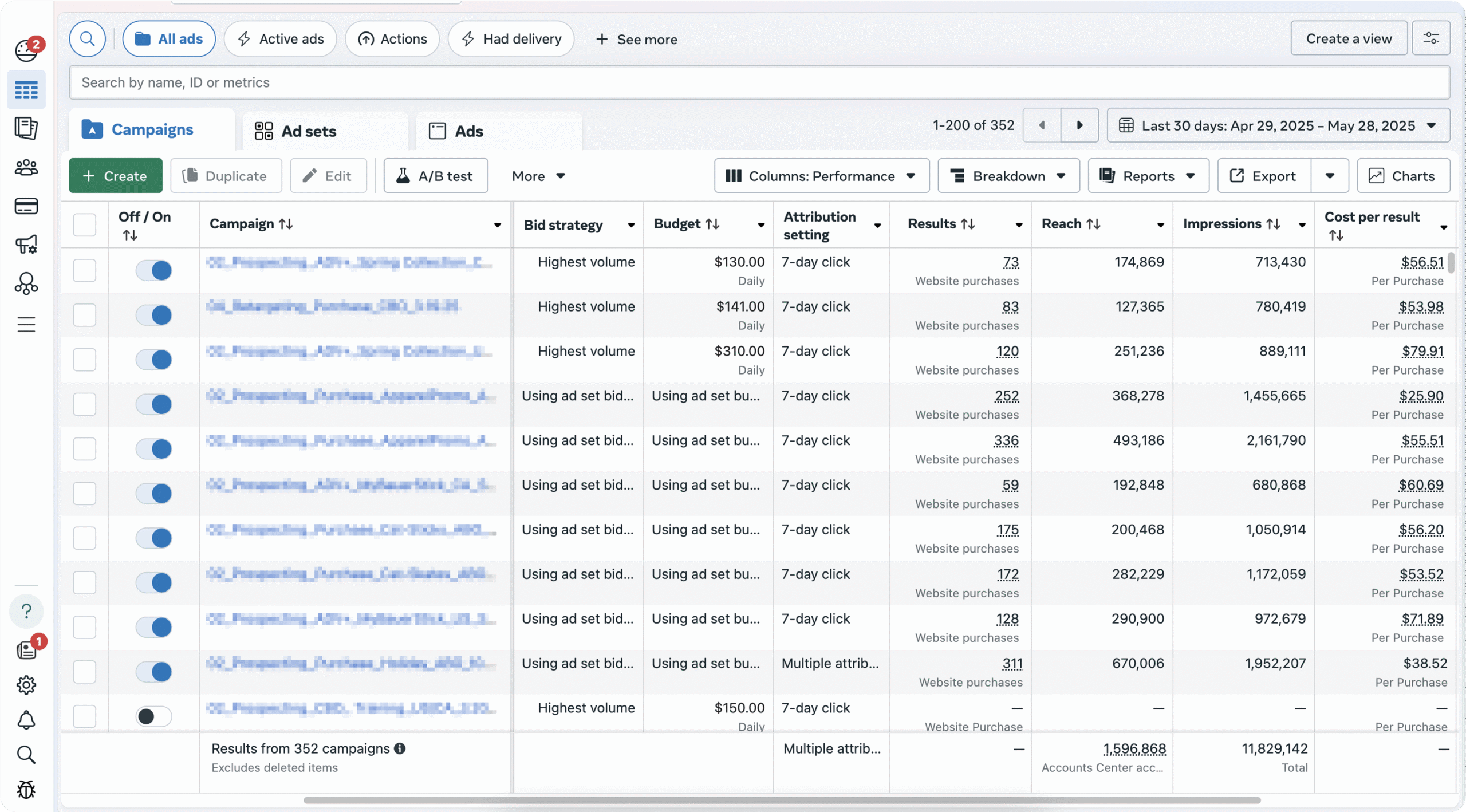
Task: Check the box for the $310.00 daily campaign
Action: coord(85,360)
